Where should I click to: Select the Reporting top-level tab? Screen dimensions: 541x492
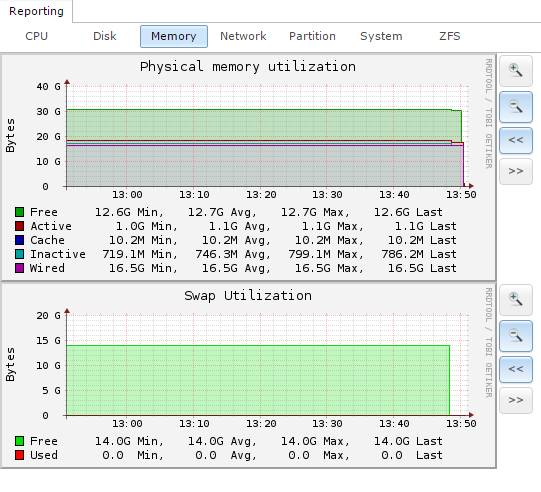[x=36, y=11]
